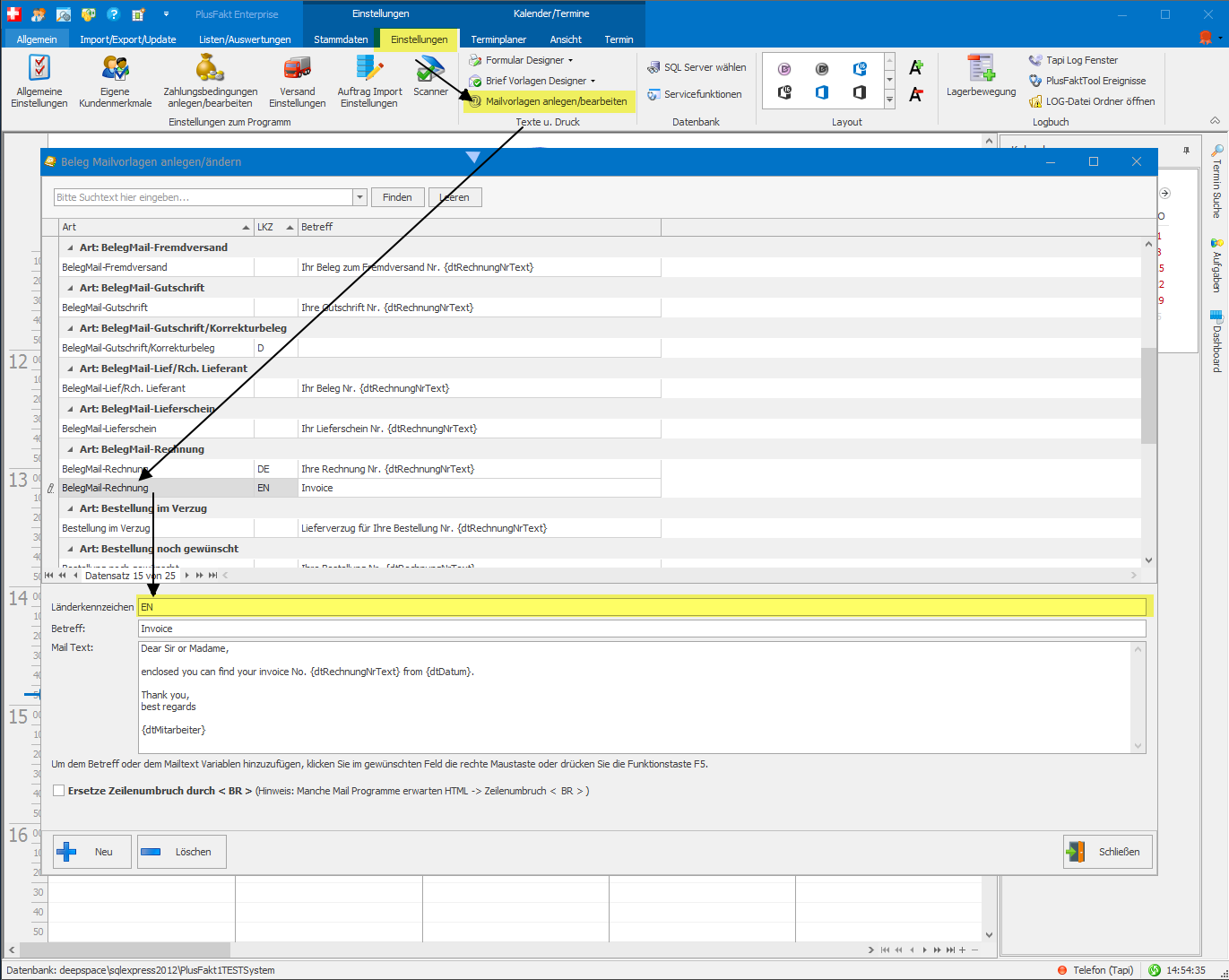Viewport: 1229px width, 980px height.
Task: Select the blue Office layout skin
Action: [822, 92]
